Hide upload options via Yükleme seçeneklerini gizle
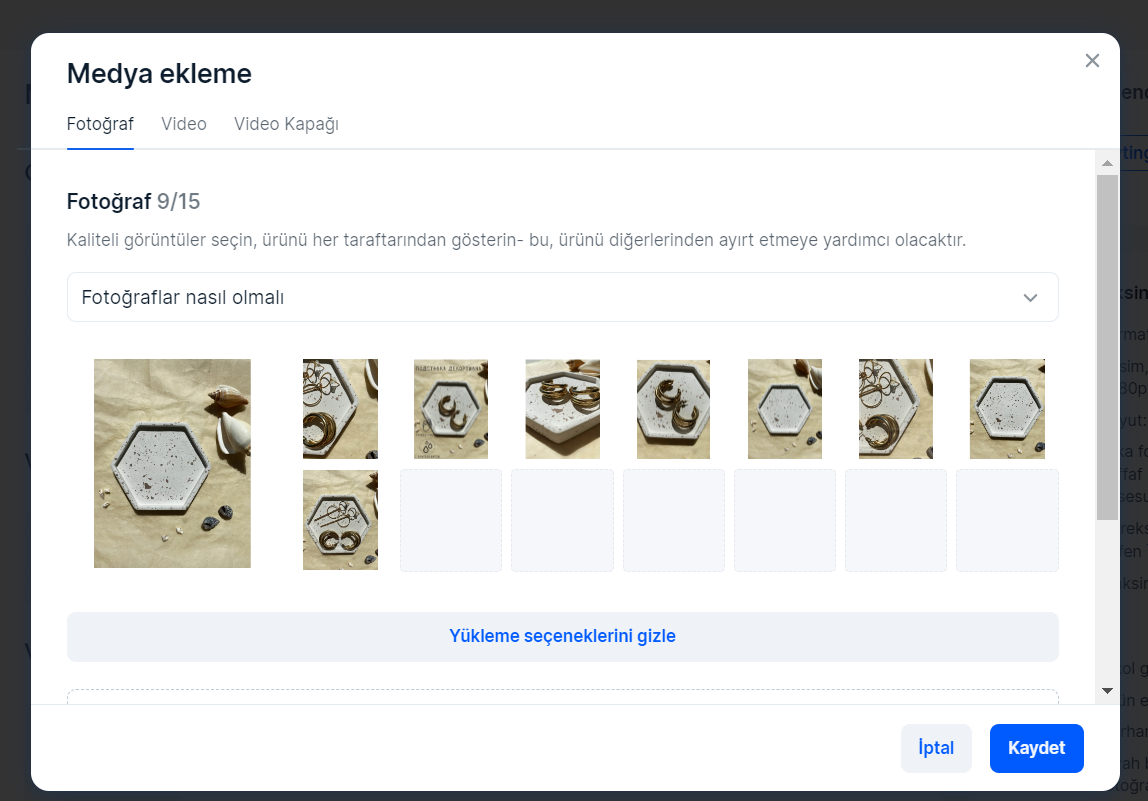The height and width of the screenshot is (801, 1148). 562,636
